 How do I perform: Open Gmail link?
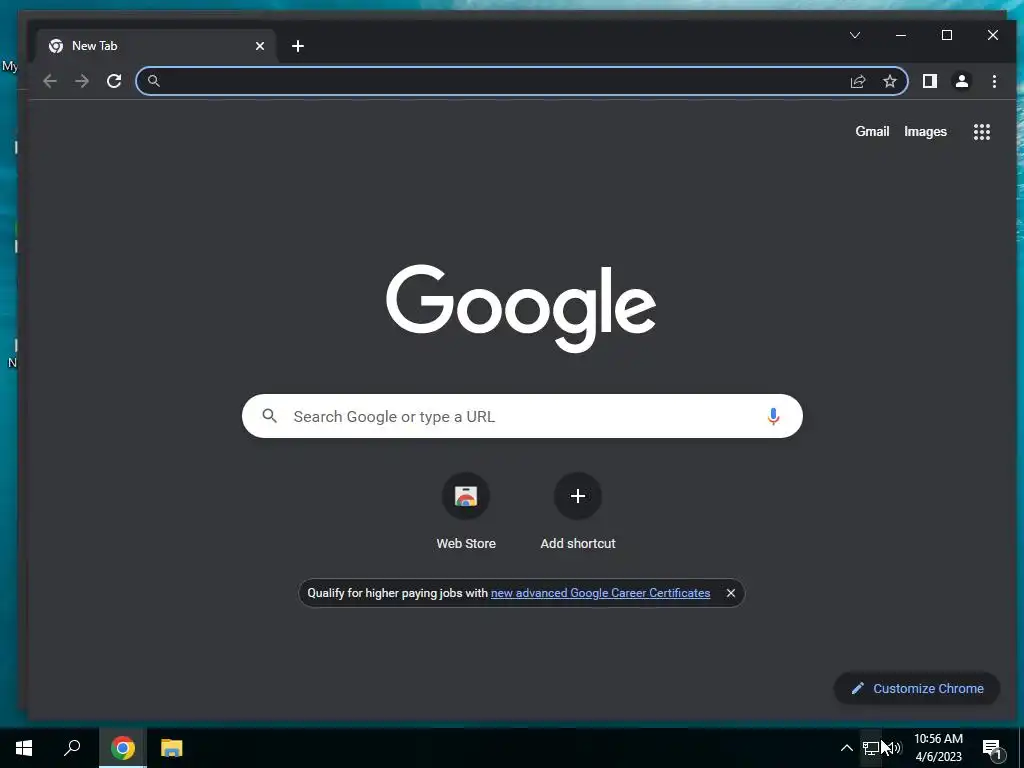pos(872,132)
